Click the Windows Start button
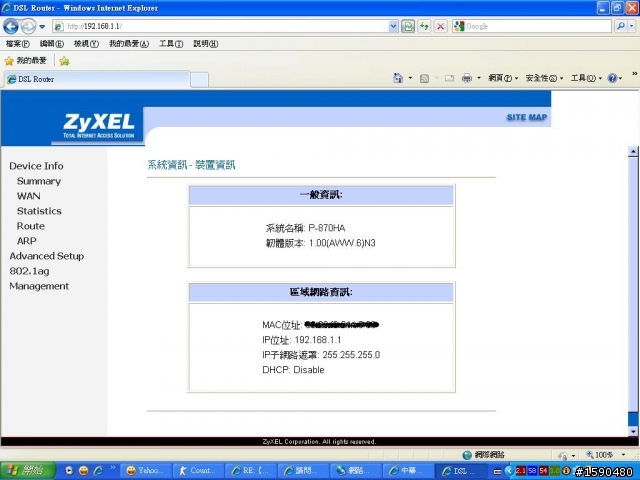 28,471
